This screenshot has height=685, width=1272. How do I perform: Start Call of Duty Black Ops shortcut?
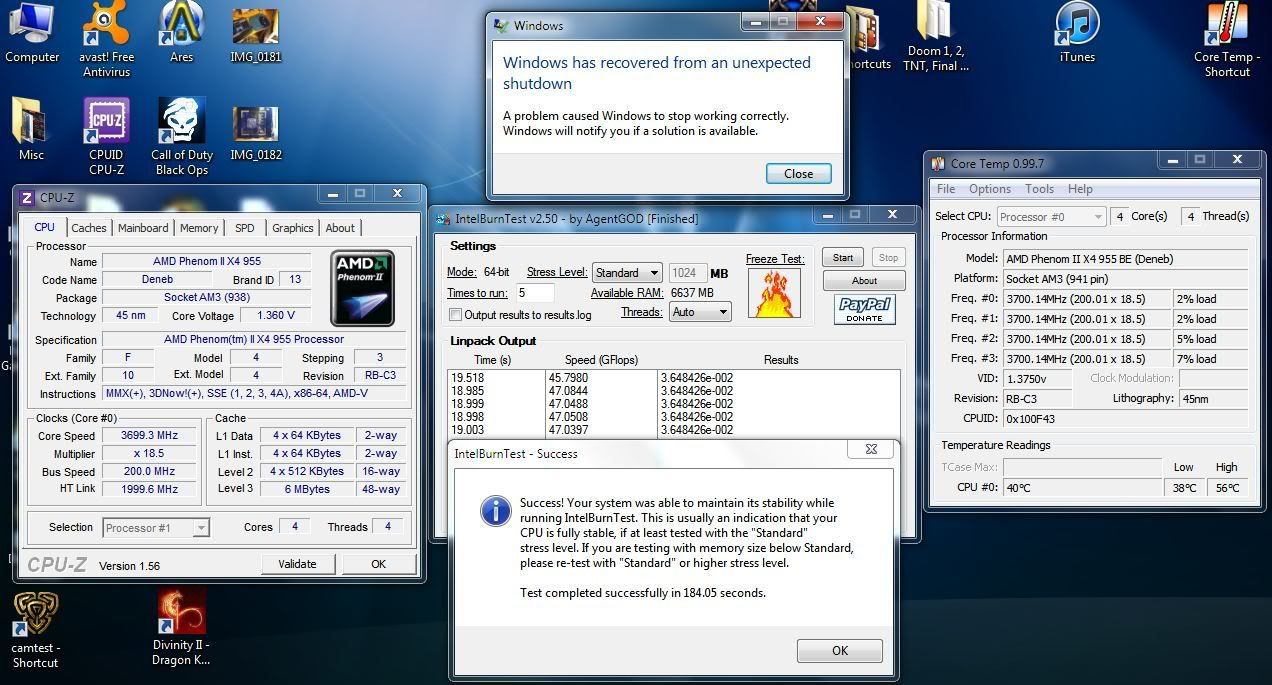click(x=182, y=137)
